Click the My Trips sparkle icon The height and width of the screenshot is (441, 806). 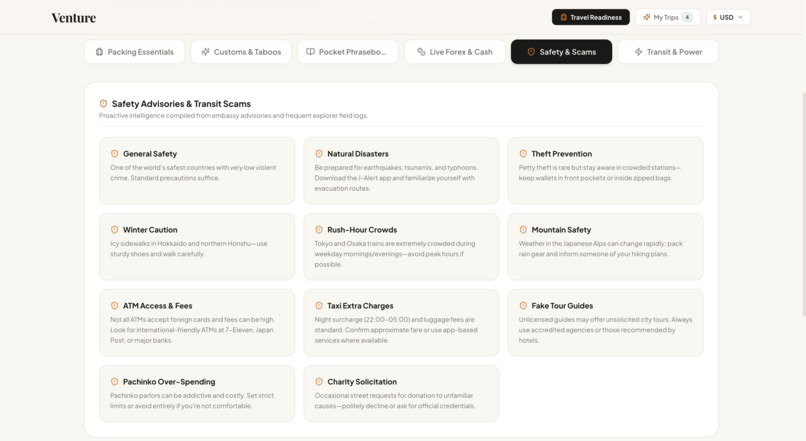point(647,17)
